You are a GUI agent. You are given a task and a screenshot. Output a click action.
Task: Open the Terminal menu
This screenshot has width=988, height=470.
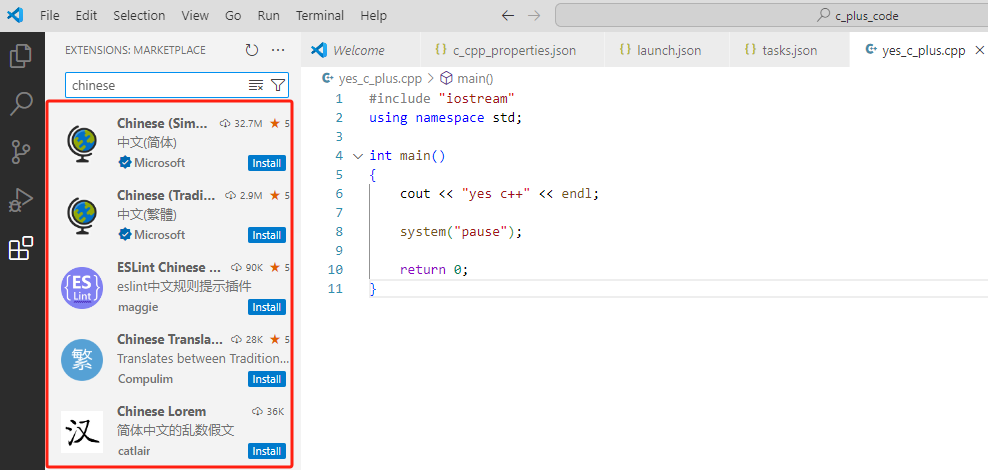click(x=320, y=16)
